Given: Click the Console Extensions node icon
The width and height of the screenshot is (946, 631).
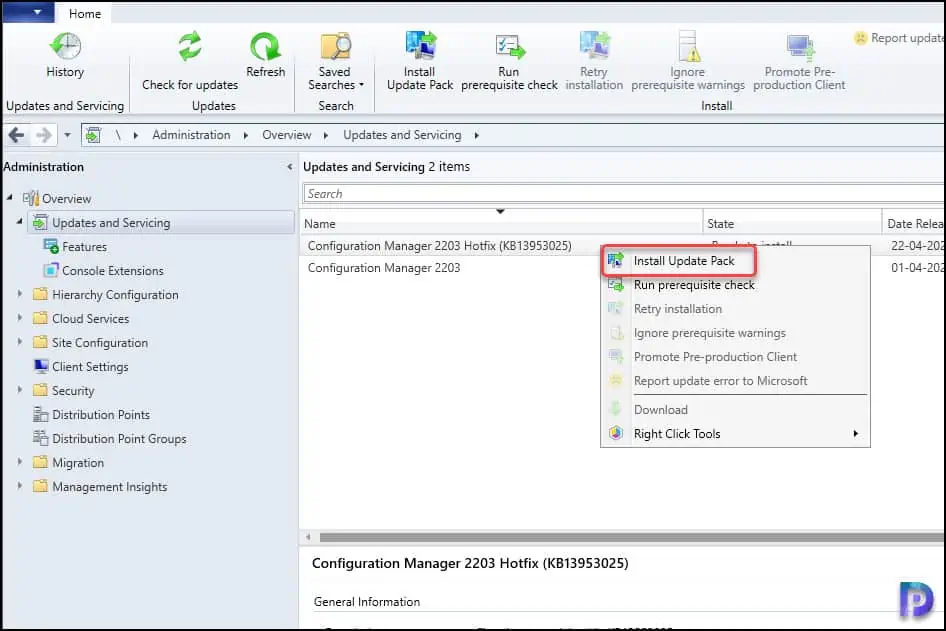Looking at the screenshot, I should (51, 270).
